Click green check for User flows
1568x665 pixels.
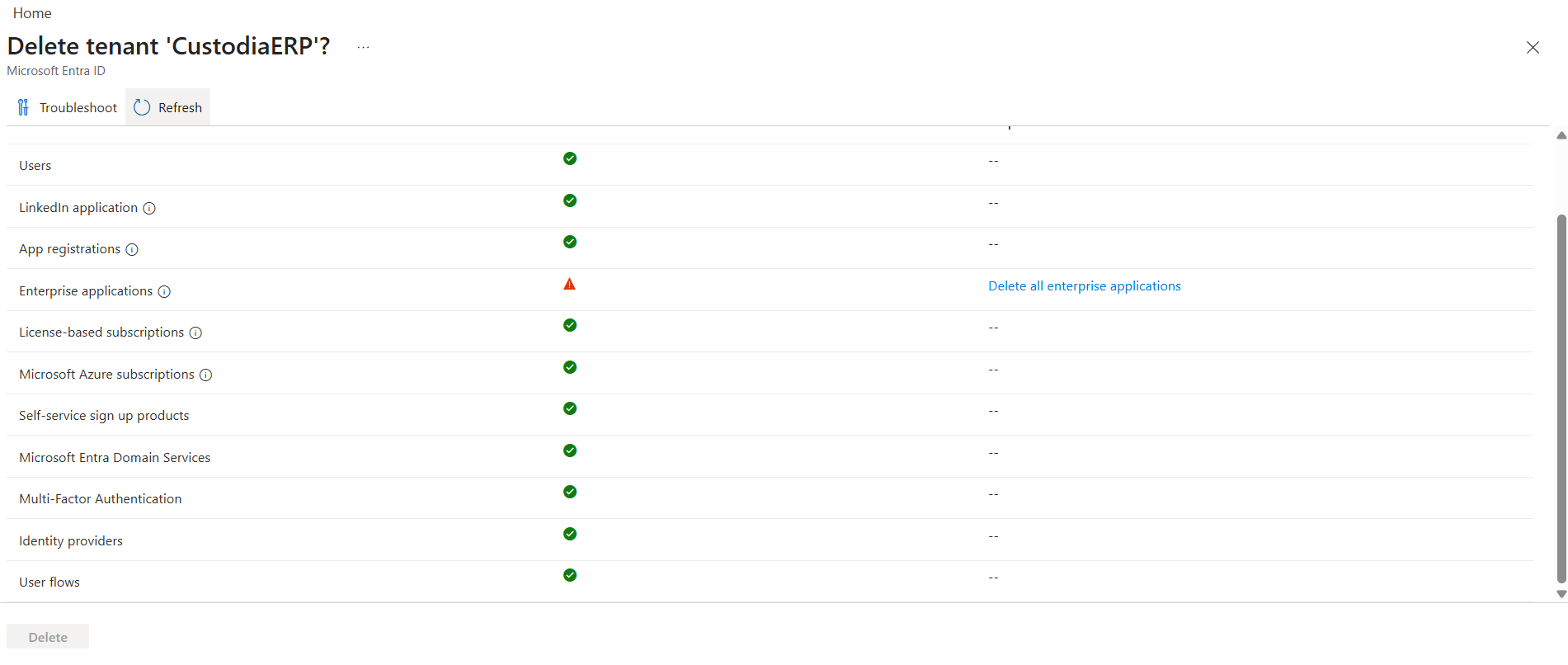[x=570, y=575]
